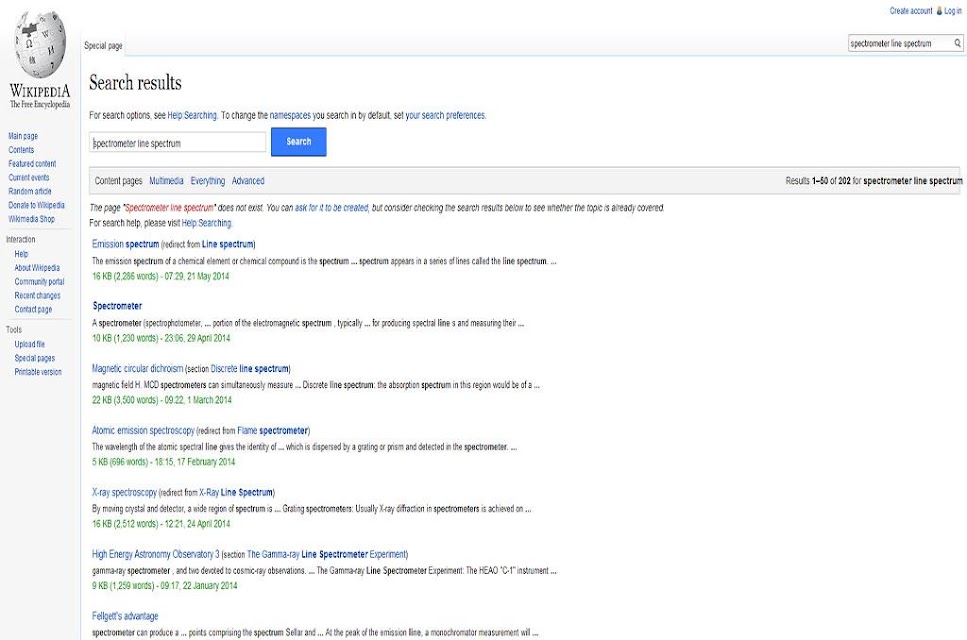Click the red Spectrometer line spectrum link

coord(169,208)
